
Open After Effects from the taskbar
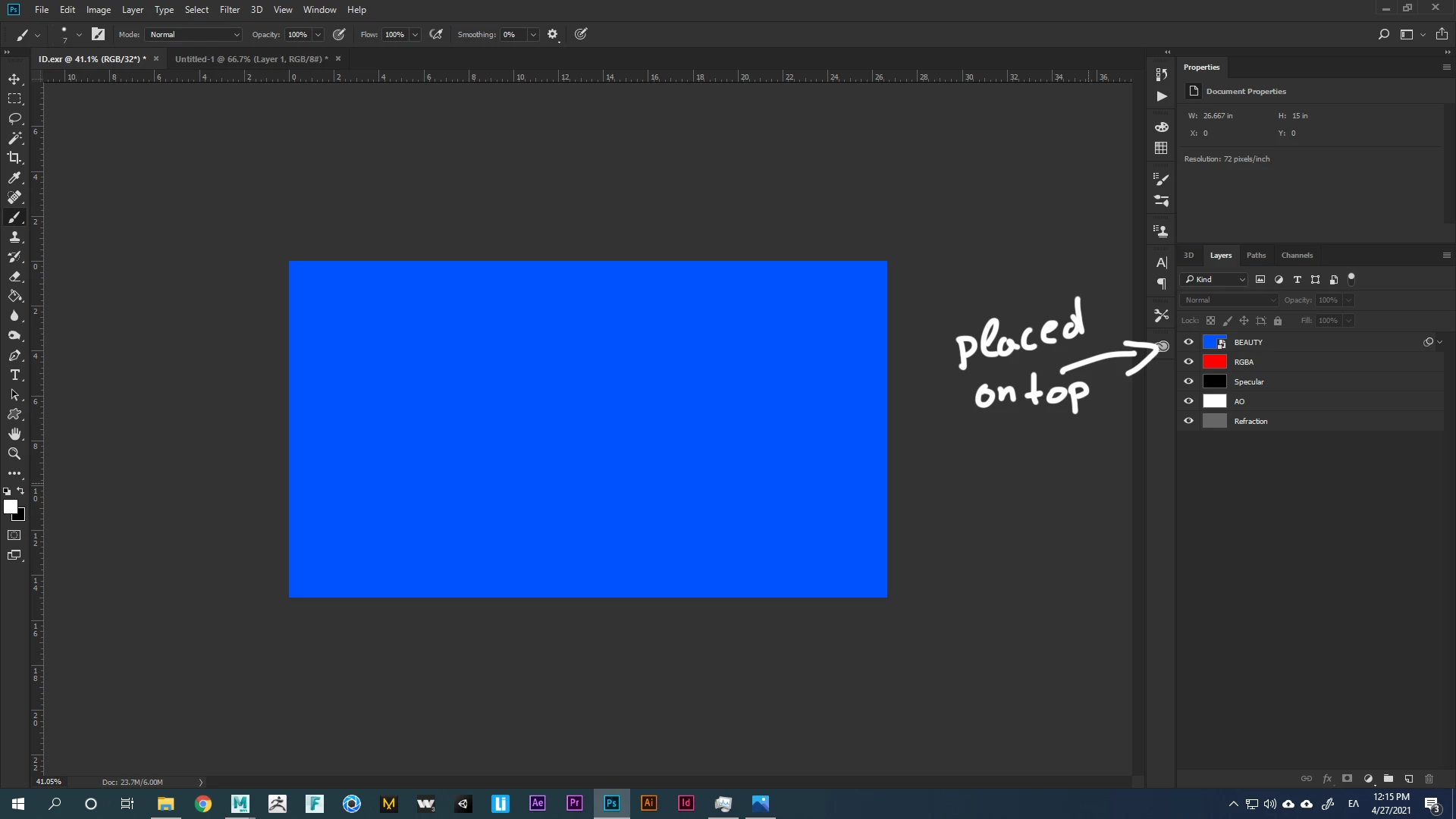pos(538,803)
